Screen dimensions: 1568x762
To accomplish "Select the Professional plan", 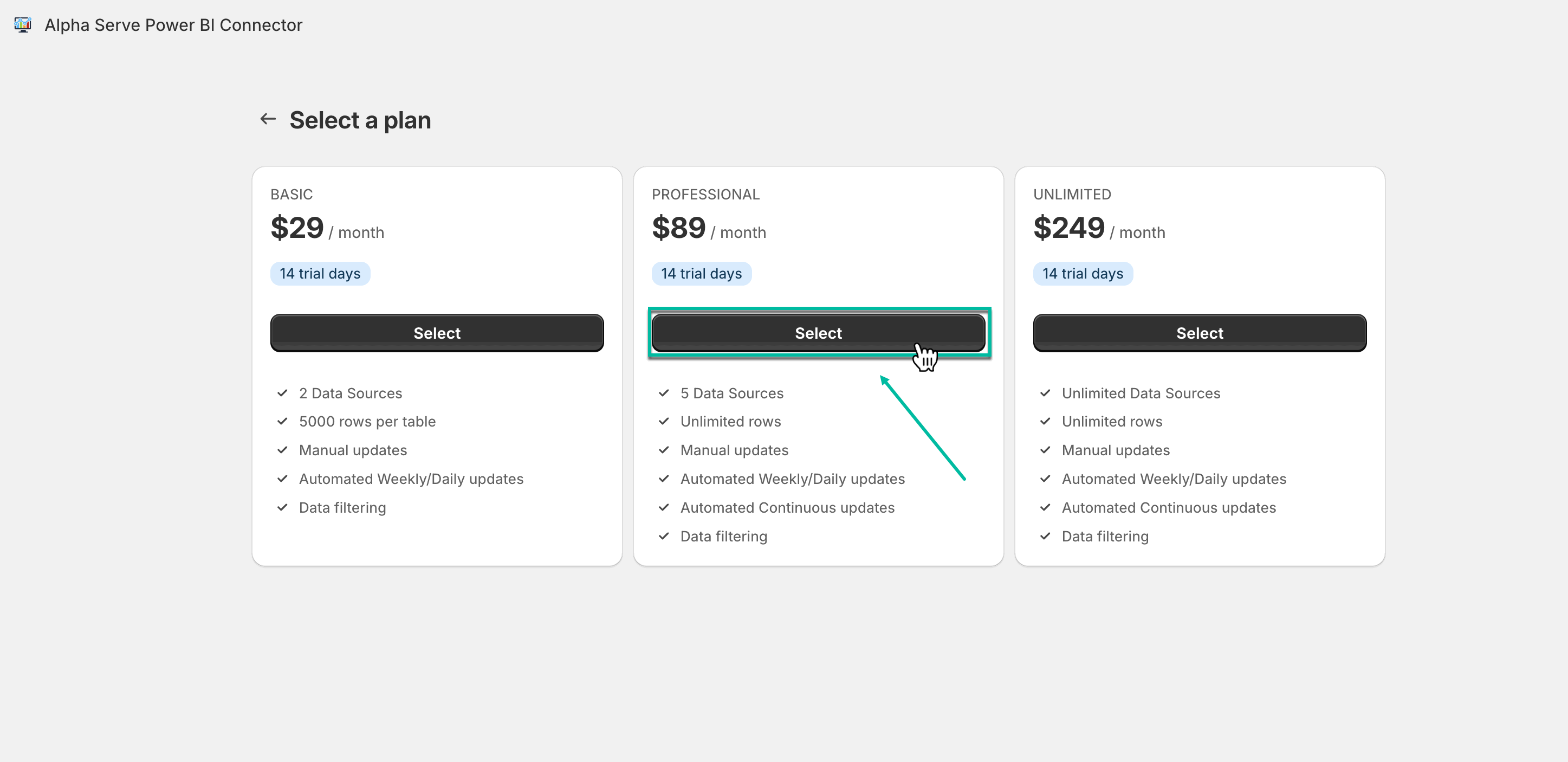I will click(x=818, y=333).
